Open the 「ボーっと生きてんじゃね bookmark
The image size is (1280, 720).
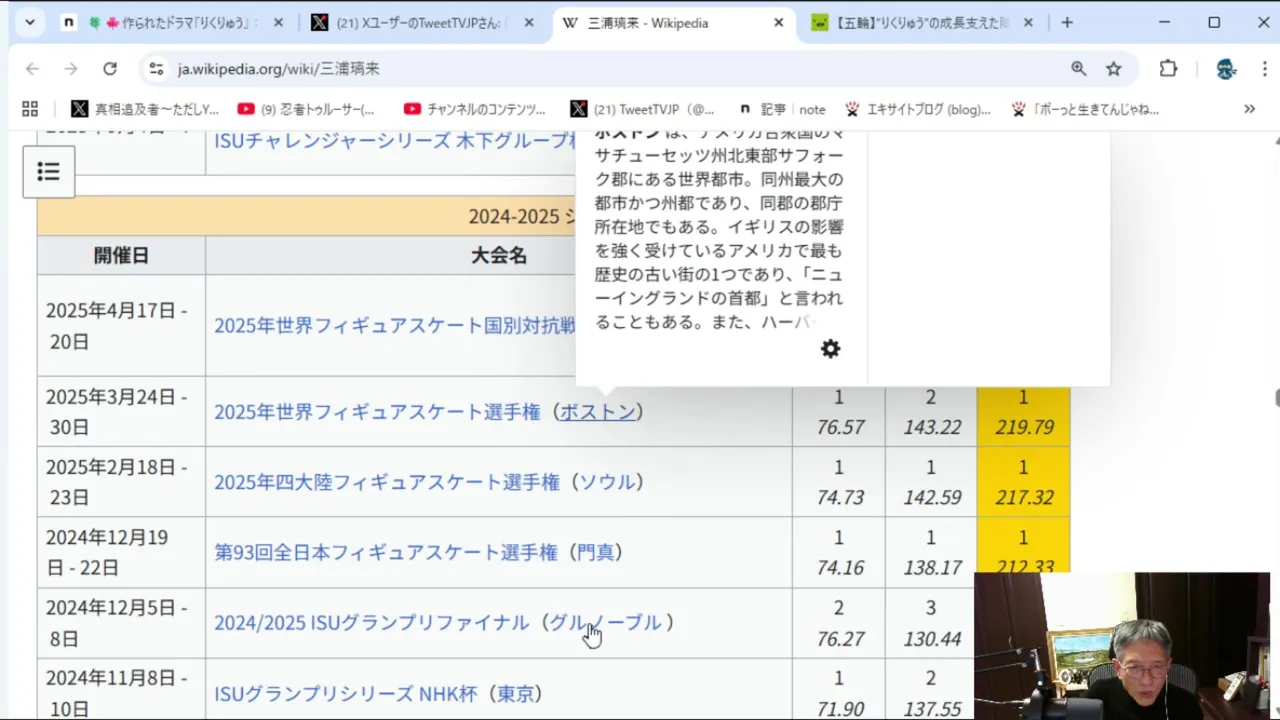[1086, 109]
